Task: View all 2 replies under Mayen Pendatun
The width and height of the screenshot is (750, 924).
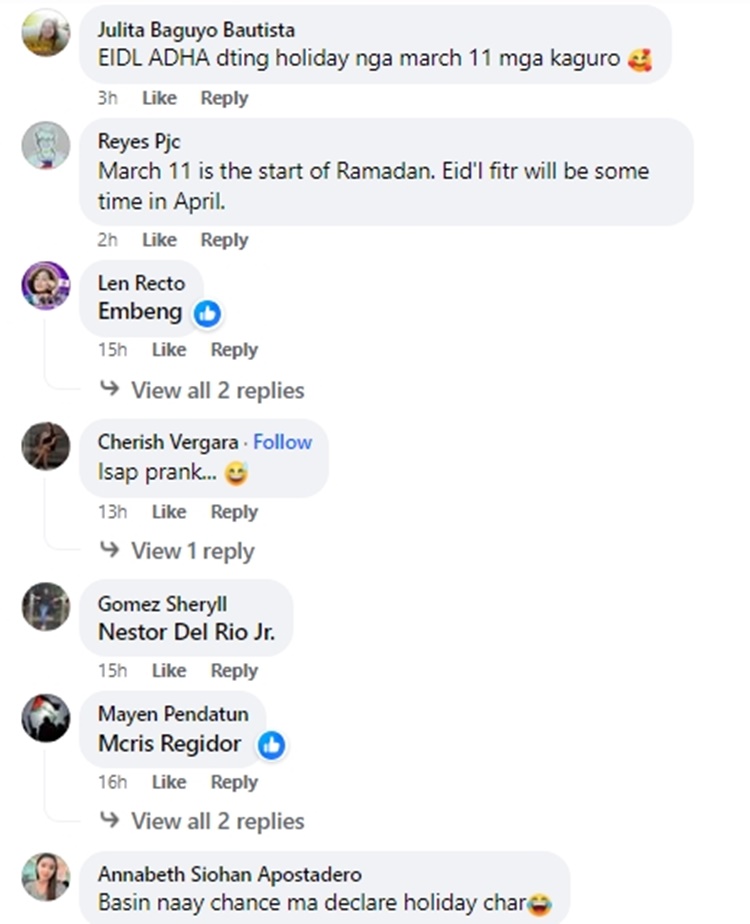Action: (x=217, y=821)
